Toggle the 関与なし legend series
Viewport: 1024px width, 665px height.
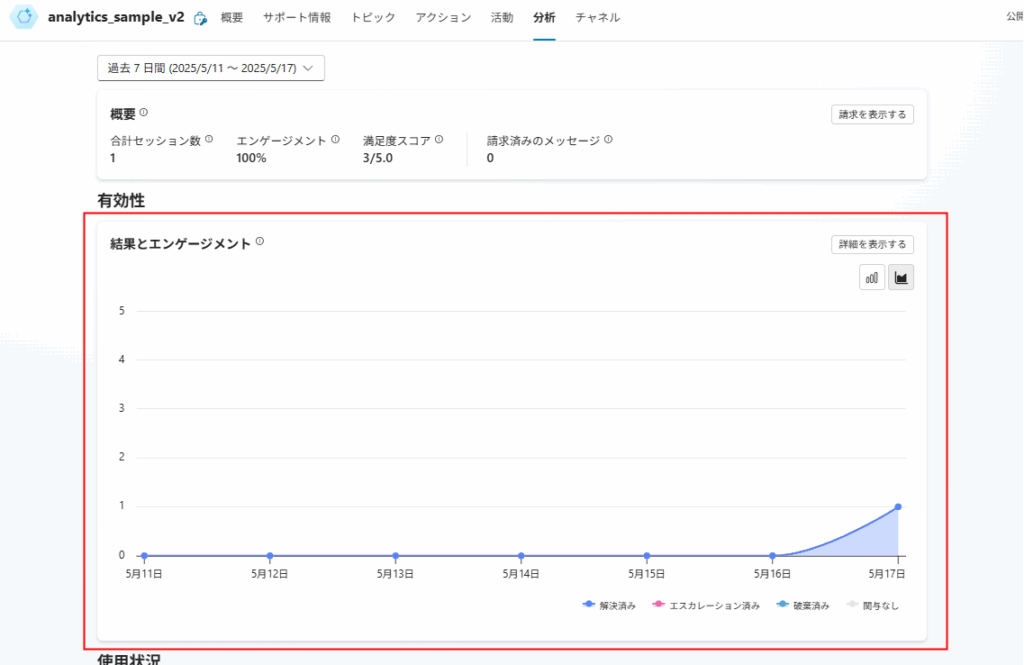coord(872,606)
